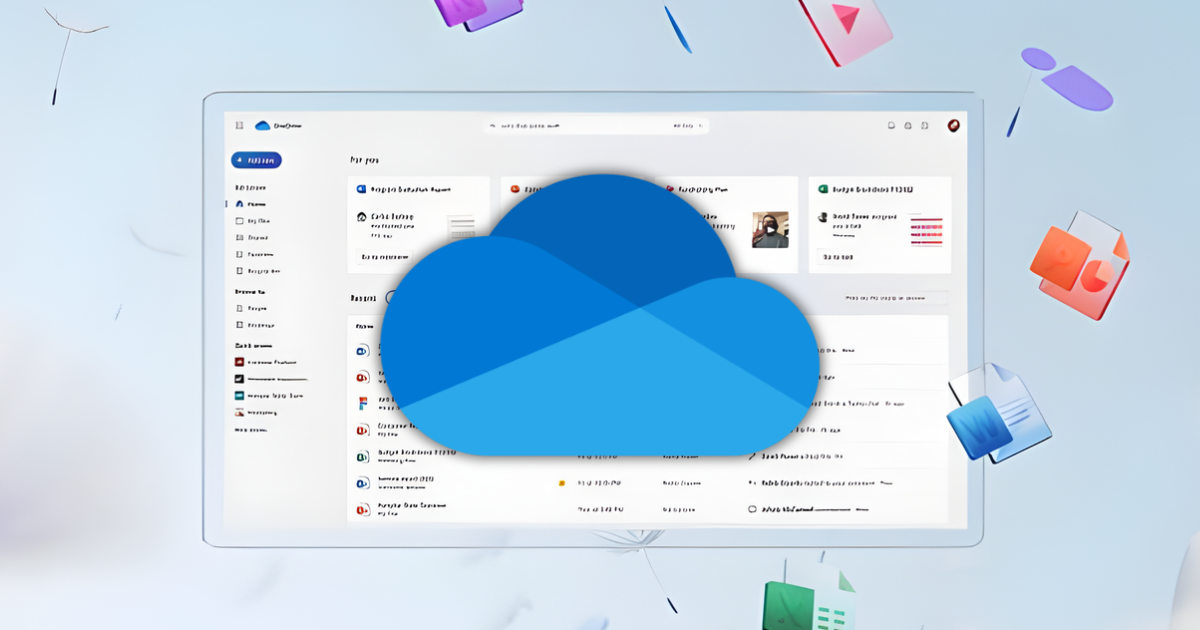Click the yellow favorite star in file list
Screen dimensions: 1200x630
click(562, 483)
